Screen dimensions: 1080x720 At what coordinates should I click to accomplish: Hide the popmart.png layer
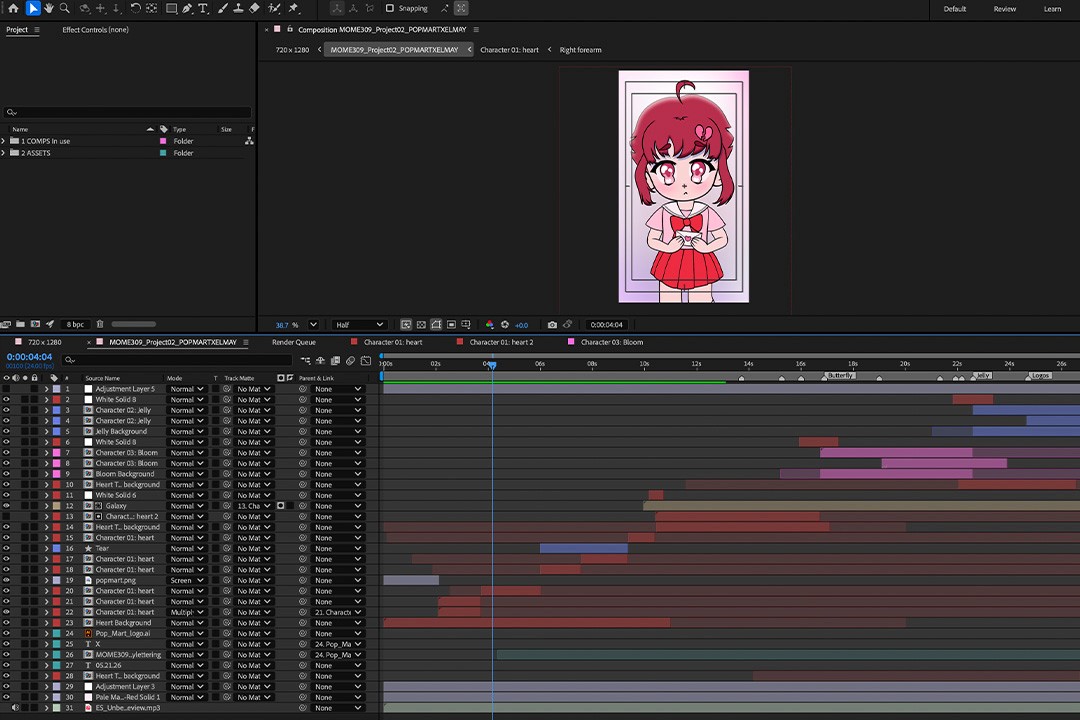pos(6,580)
